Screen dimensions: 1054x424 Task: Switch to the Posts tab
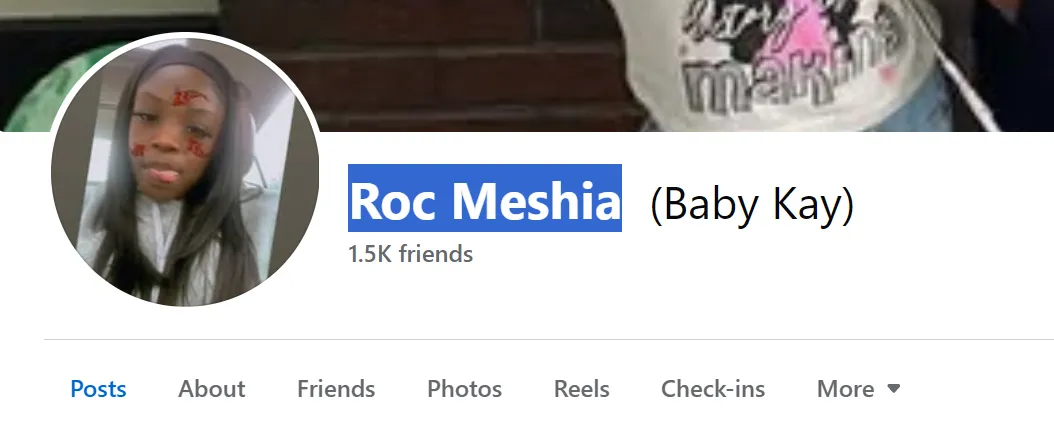98,388
